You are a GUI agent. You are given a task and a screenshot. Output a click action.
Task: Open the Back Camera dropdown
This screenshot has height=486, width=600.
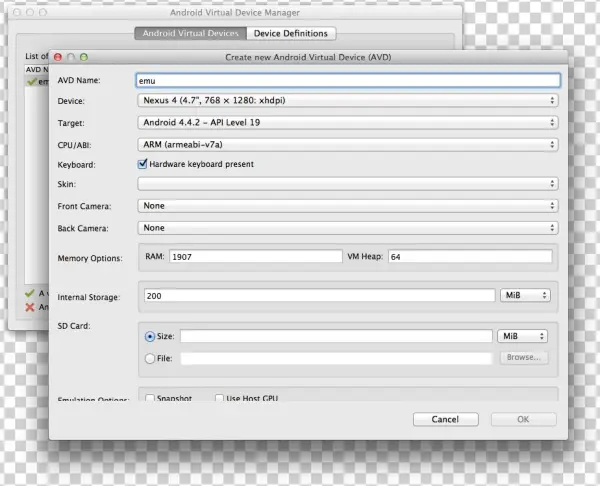pos(347,228)
